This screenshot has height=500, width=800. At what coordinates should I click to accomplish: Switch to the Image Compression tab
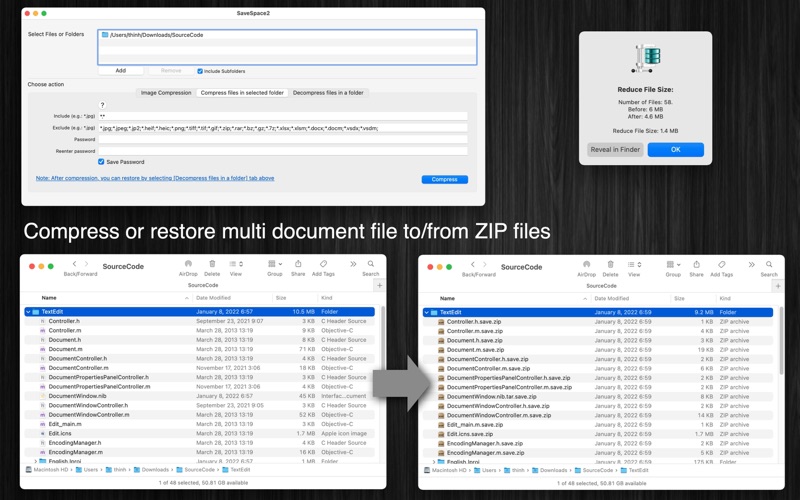(x=166, y=93)
